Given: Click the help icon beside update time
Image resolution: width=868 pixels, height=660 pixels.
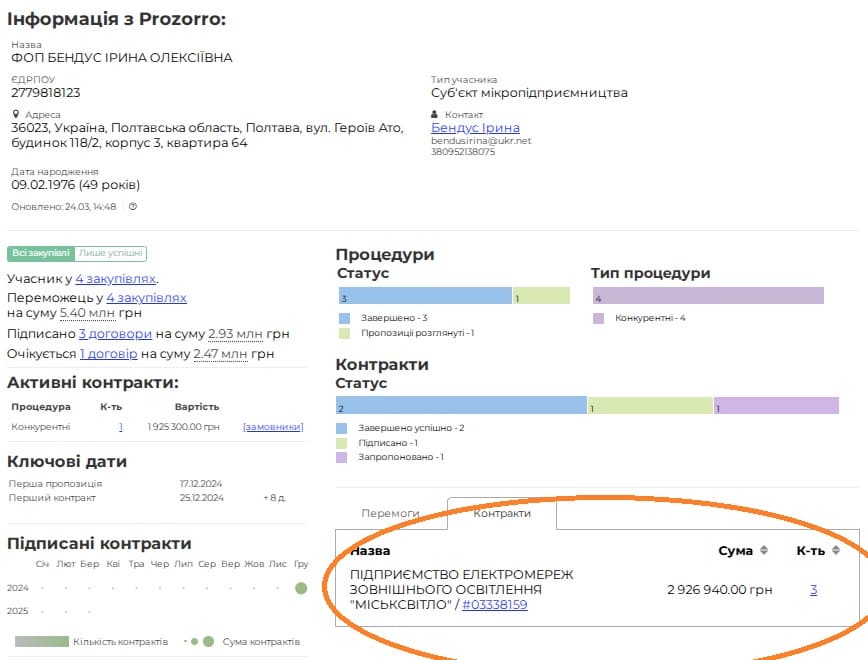Looking at the screenshot, I should pyautogui.click(x=133, y=207).
